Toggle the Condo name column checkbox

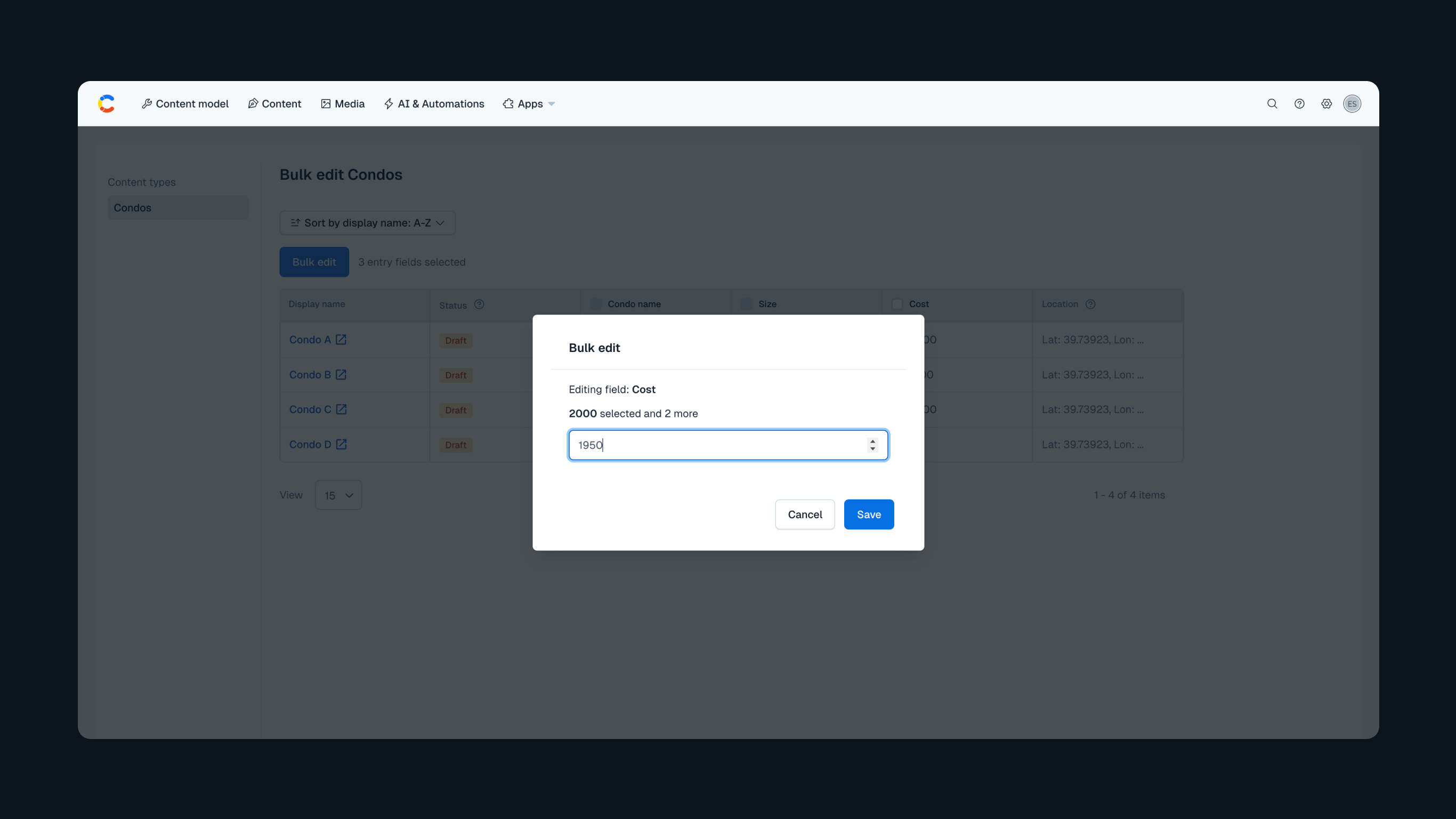tap(596, 304)
